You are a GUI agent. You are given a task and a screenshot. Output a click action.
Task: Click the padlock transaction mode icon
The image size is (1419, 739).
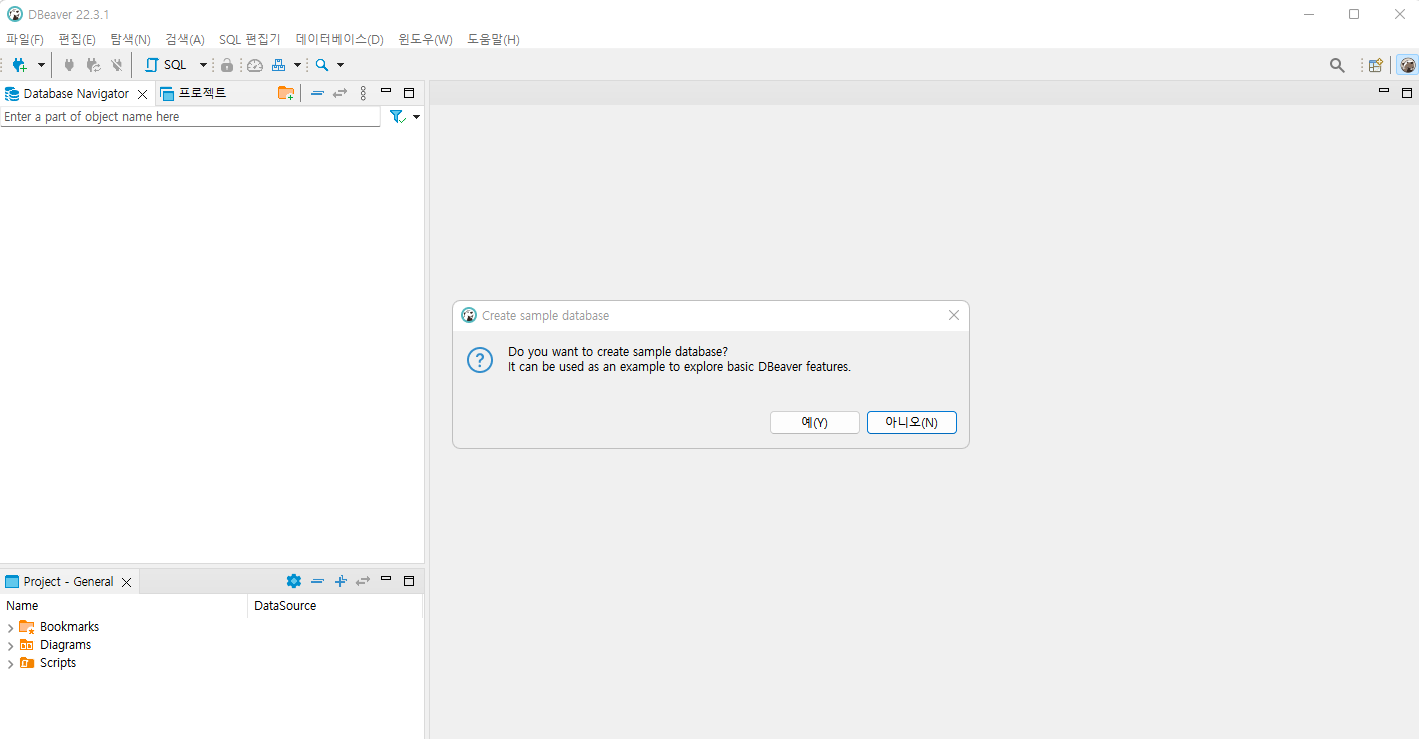(x=227, y=65)
